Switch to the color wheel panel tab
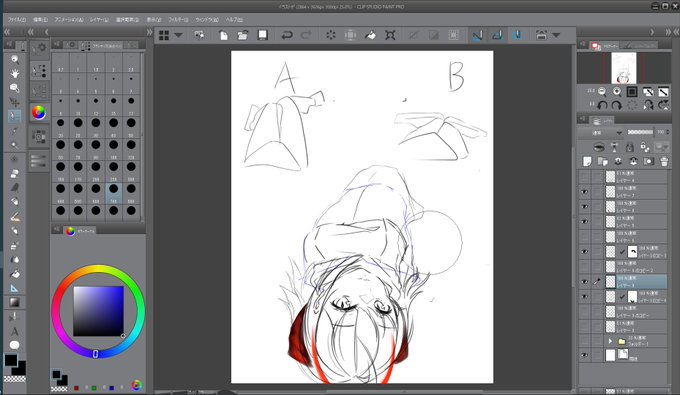The height and width of the screenshot is (395, 680). [x=79, y=231]
